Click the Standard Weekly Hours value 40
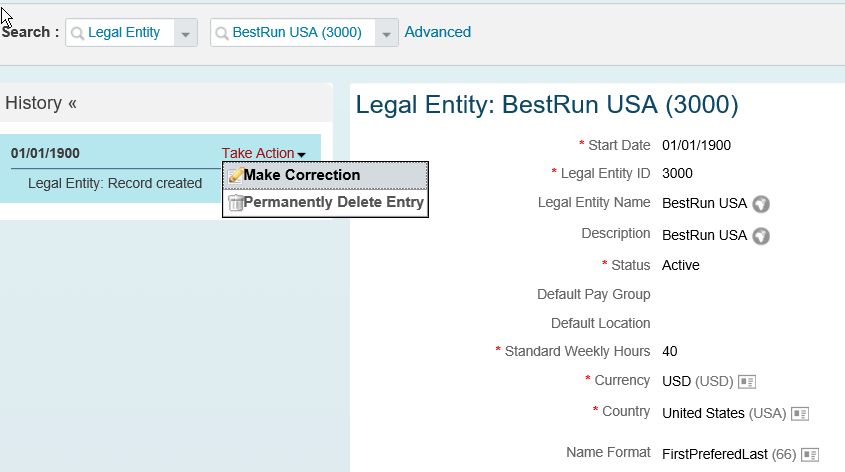Viewport: 845px width, 472px height. 670,352
